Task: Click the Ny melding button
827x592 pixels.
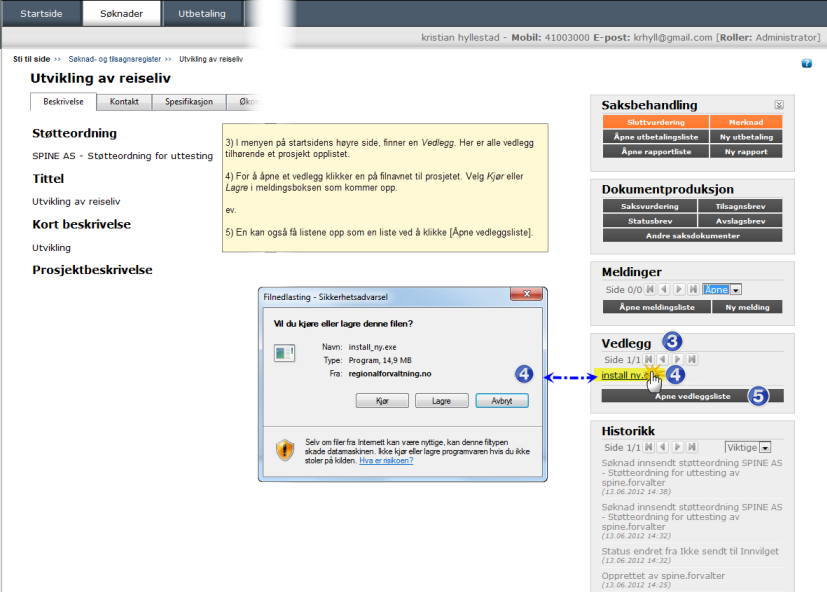Action: pos(747,307)
